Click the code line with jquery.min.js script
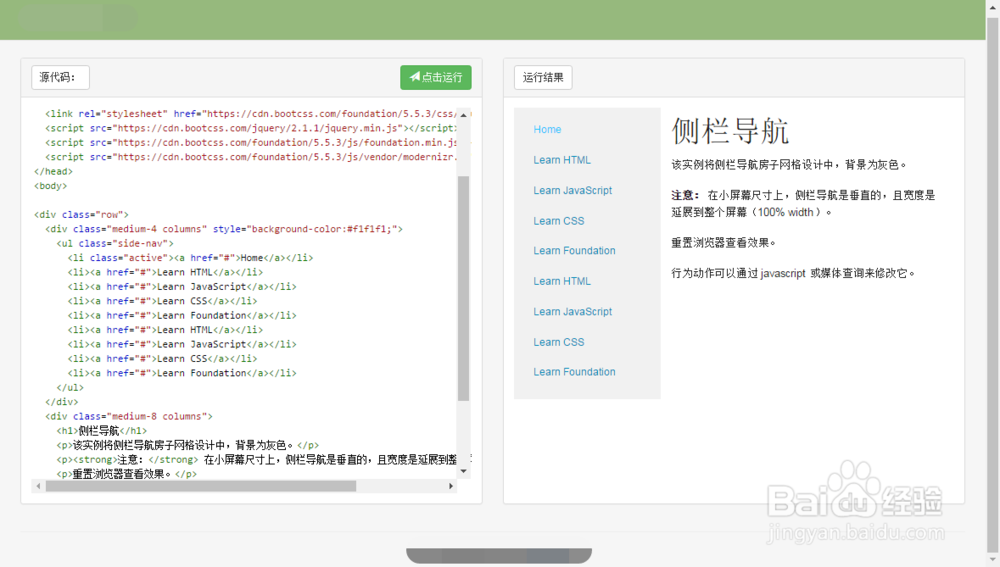Image resolution: width=1000 pixels, height=567 pixels. (251, 128)
